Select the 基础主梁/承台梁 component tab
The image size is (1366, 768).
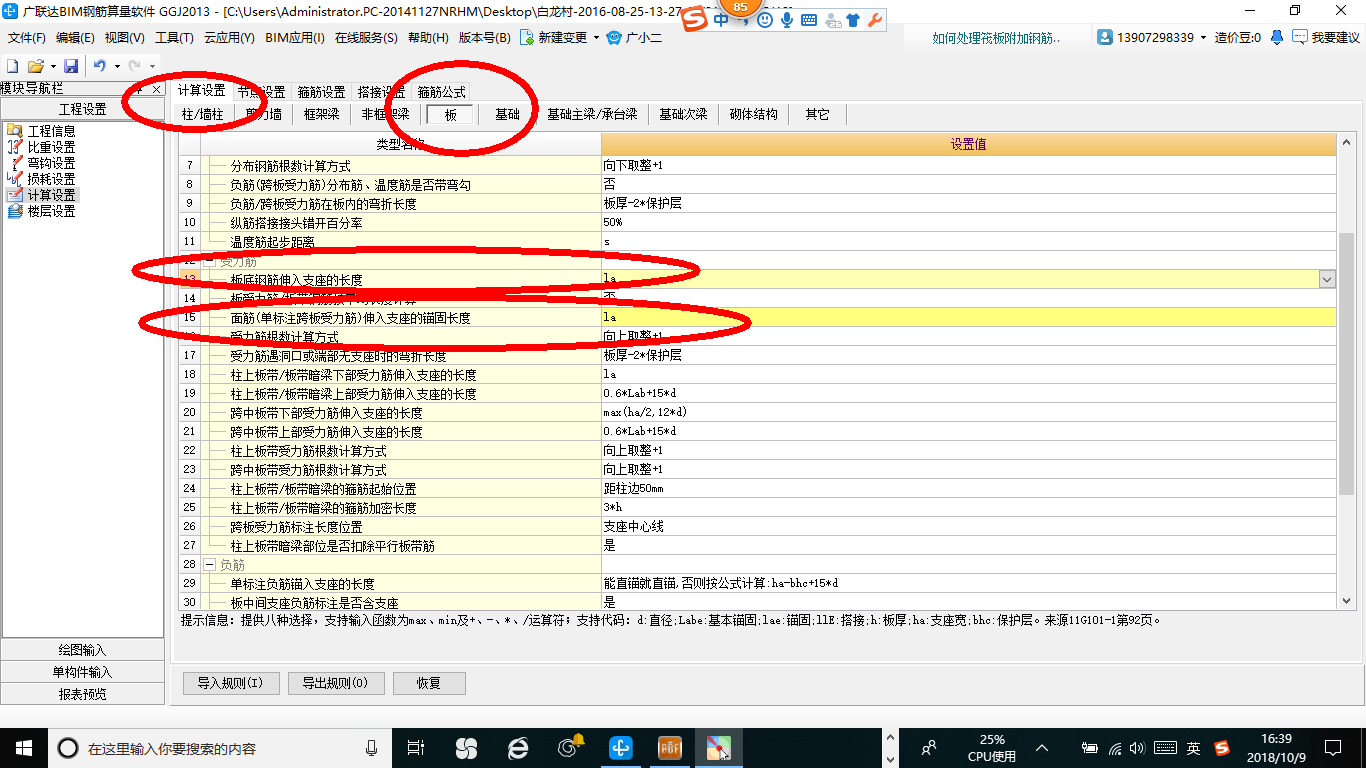(x=592, y=114)
